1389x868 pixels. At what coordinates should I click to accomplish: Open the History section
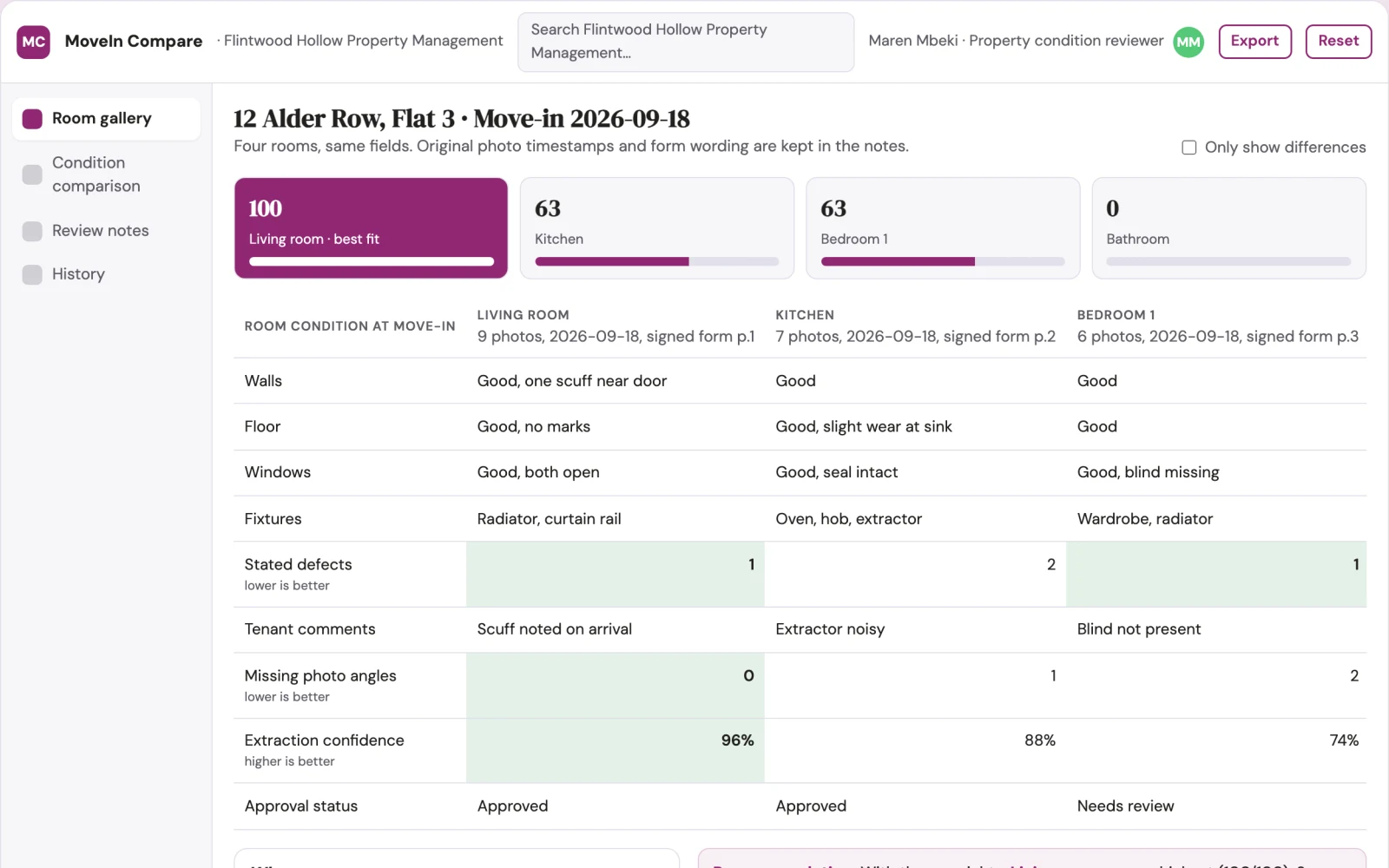pyautogui.click(x=106, y=274)
